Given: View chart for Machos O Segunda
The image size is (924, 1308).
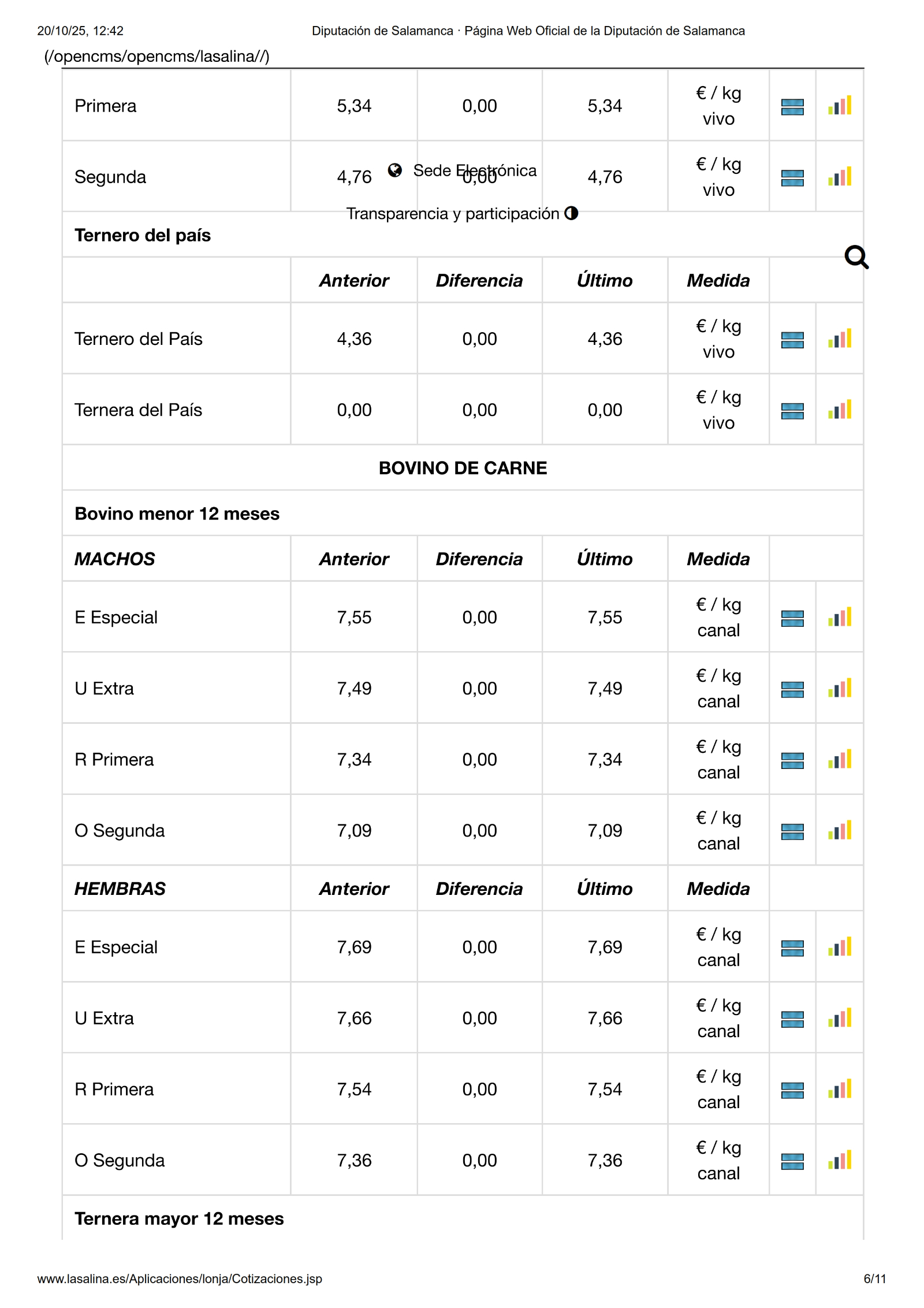Looking at the screenshot, I should (840, 830).
